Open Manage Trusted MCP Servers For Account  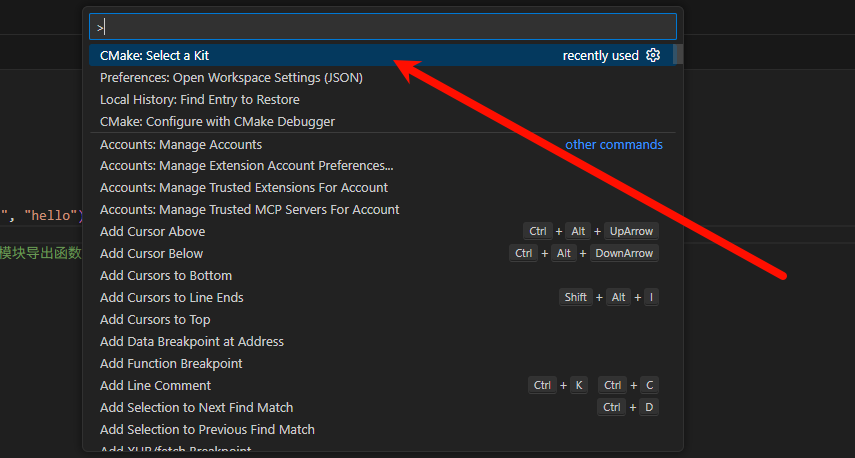click(x=381, y=210)
